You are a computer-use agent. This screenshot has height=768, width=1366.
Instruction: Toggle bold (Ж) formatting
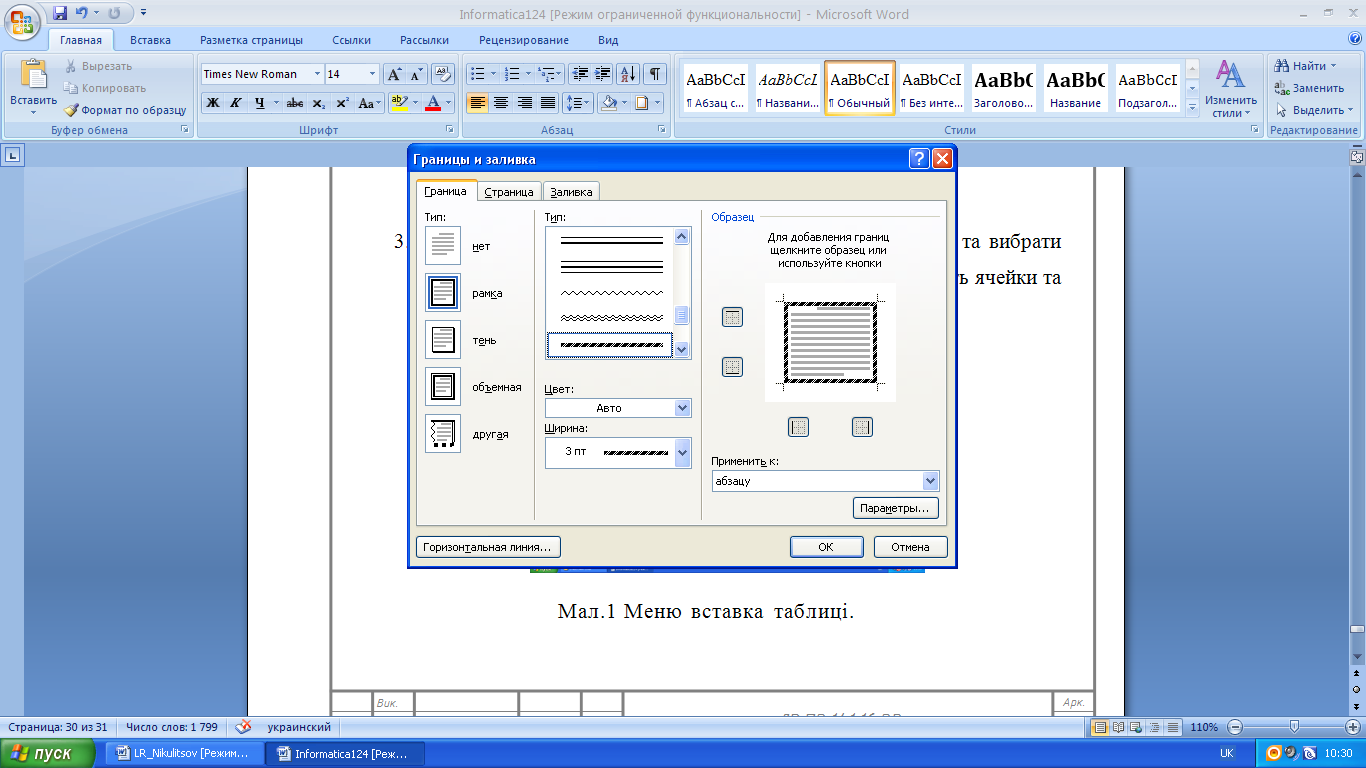click(x=213, y=103)
